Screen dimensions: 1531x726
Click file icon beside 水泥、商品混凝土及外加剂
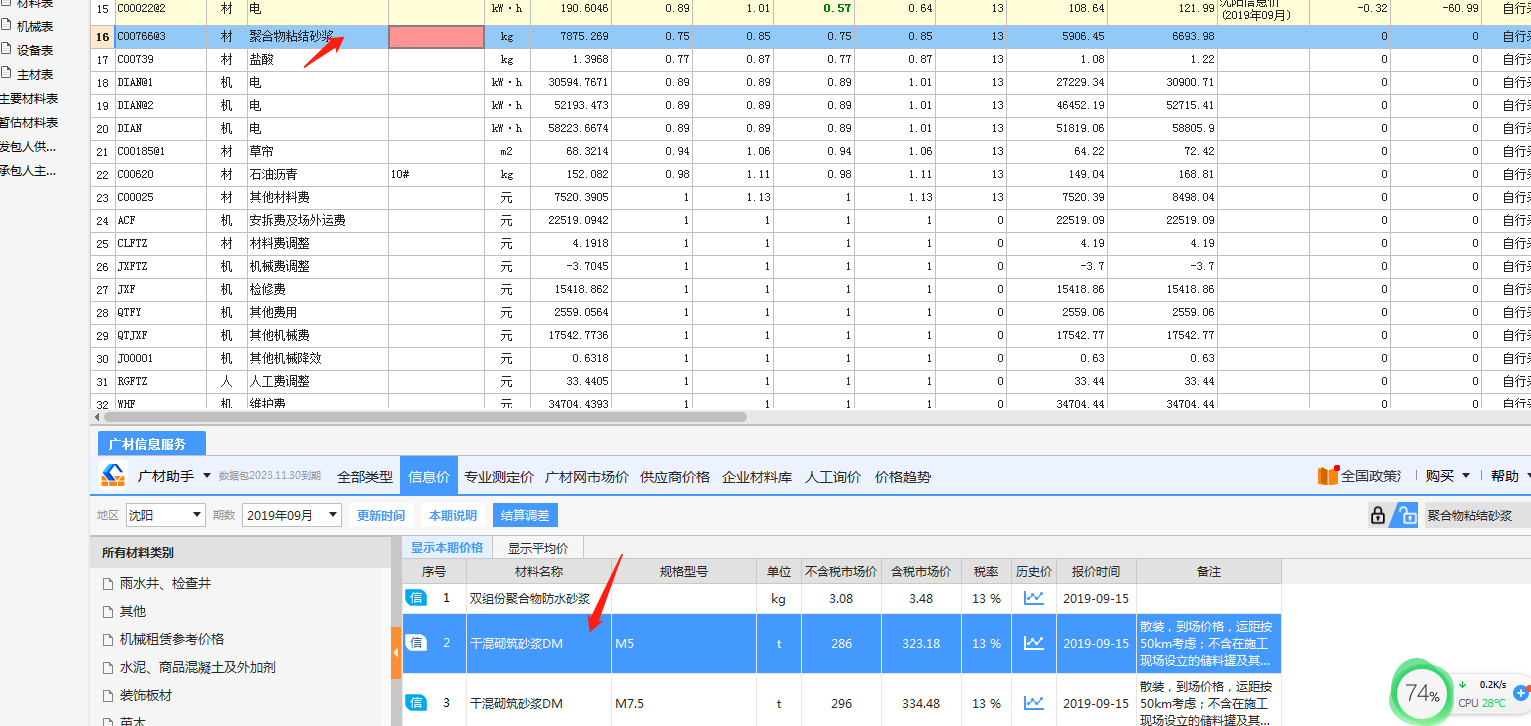pyautogui.click(x=108, y=667)
